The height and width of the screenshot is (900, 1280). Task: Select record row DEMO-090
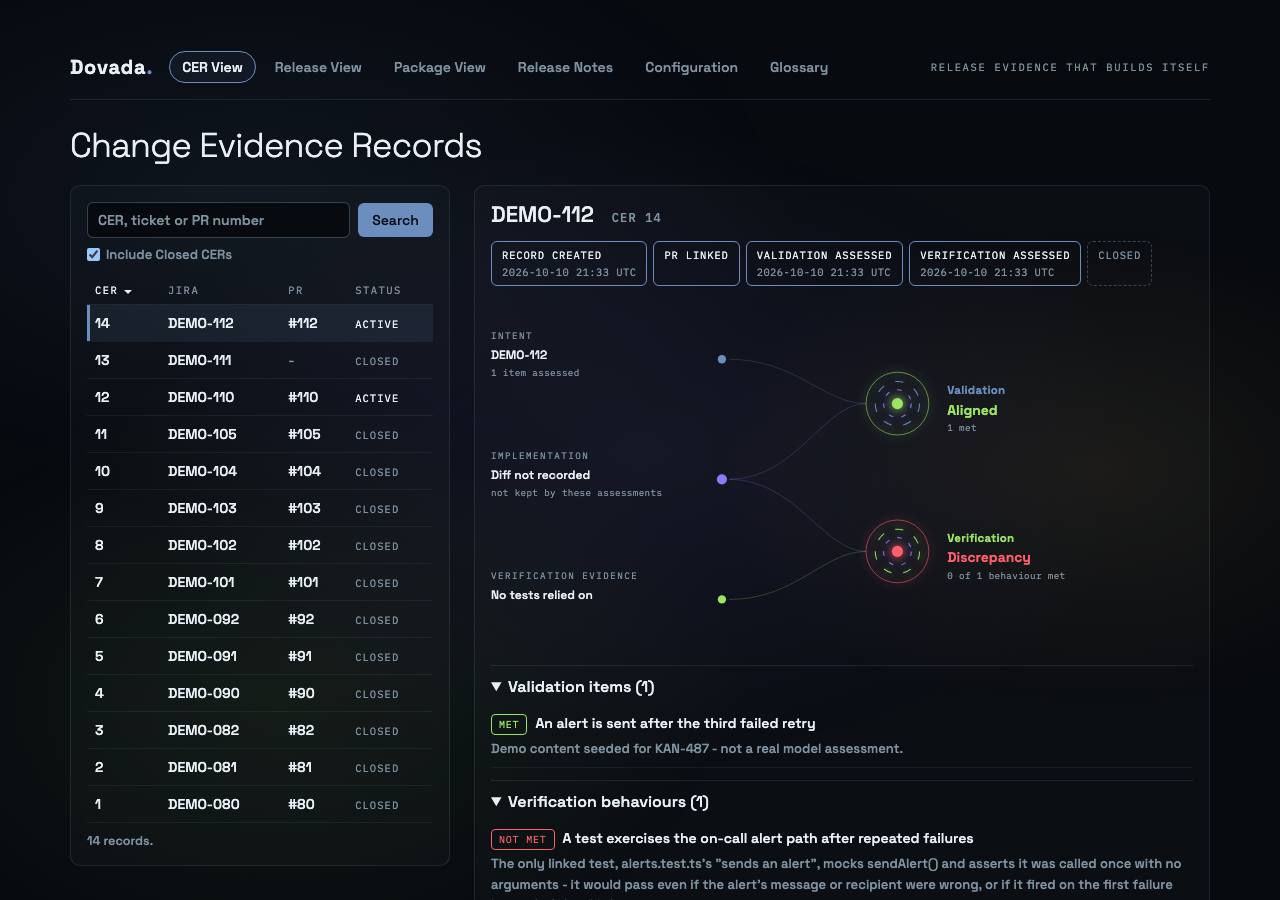point(260,693)
